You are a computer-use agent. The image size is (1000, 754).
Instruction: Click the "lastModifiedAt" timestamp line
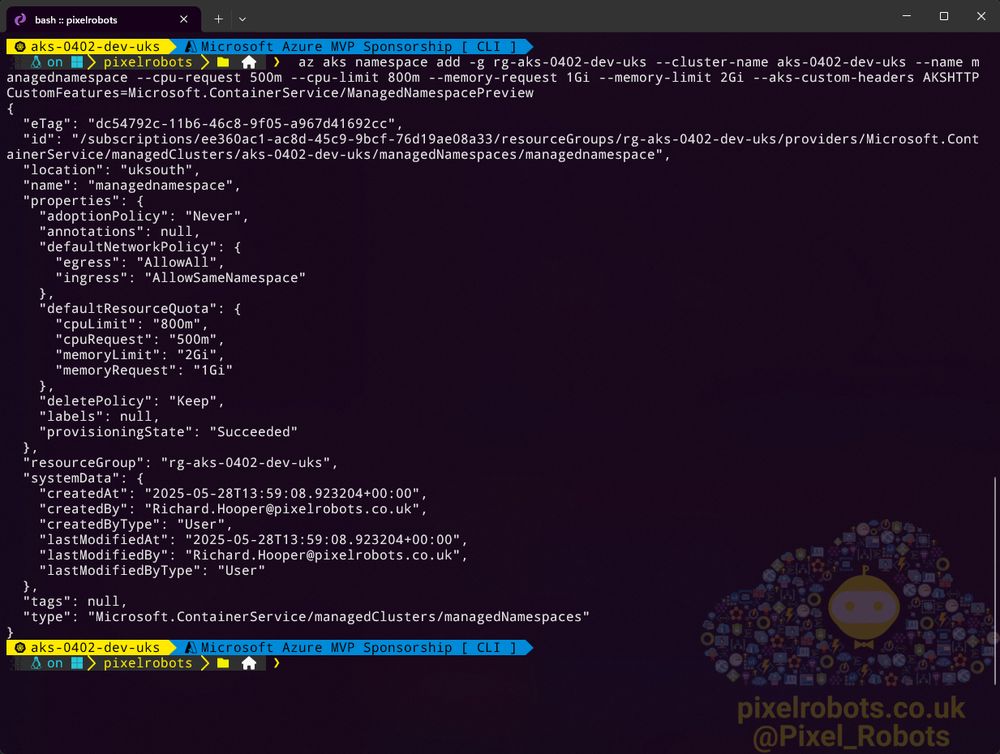[x=253, y=540]
